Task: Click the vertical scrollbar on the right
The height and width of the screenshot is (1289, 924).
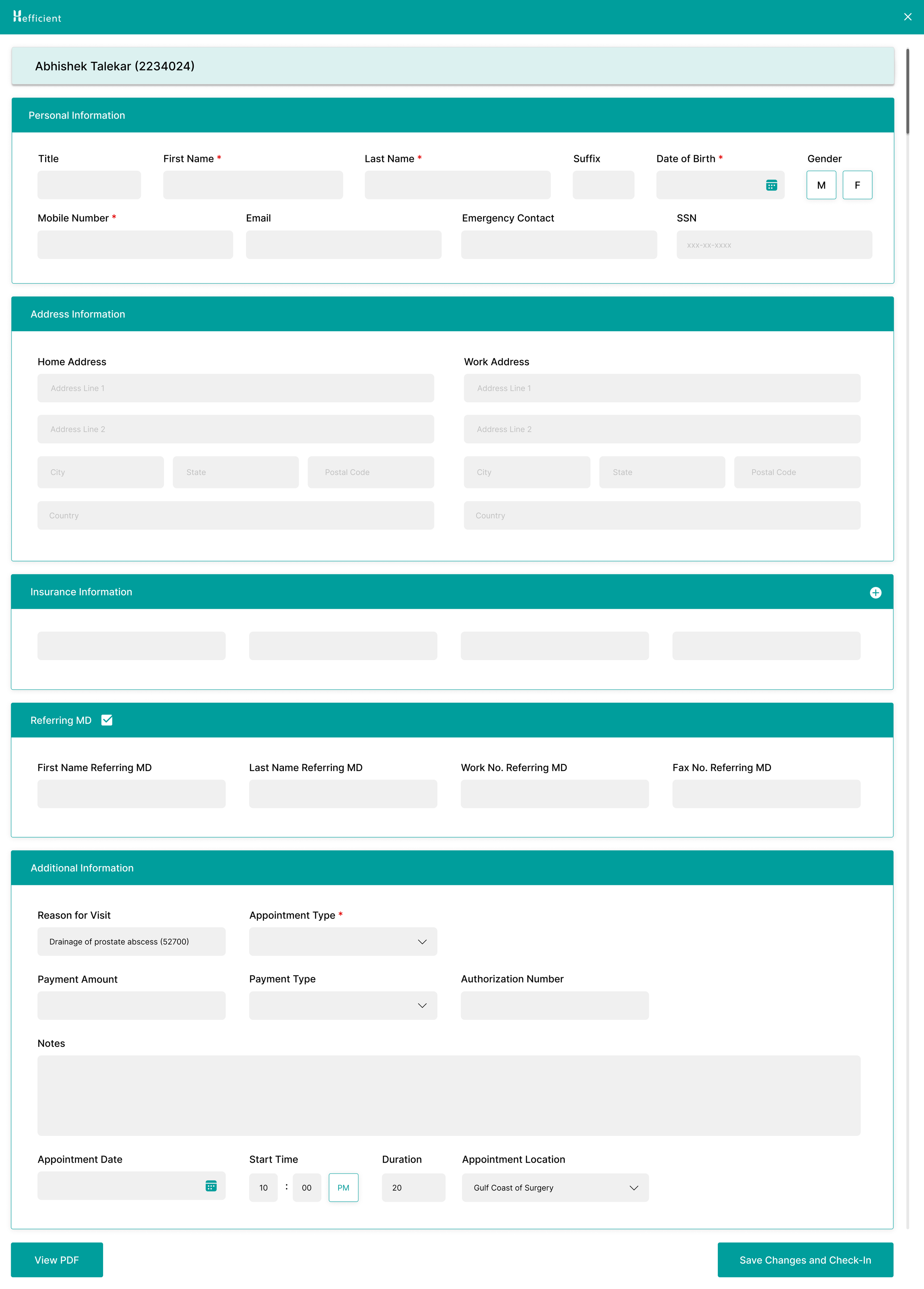Action: 907,91
